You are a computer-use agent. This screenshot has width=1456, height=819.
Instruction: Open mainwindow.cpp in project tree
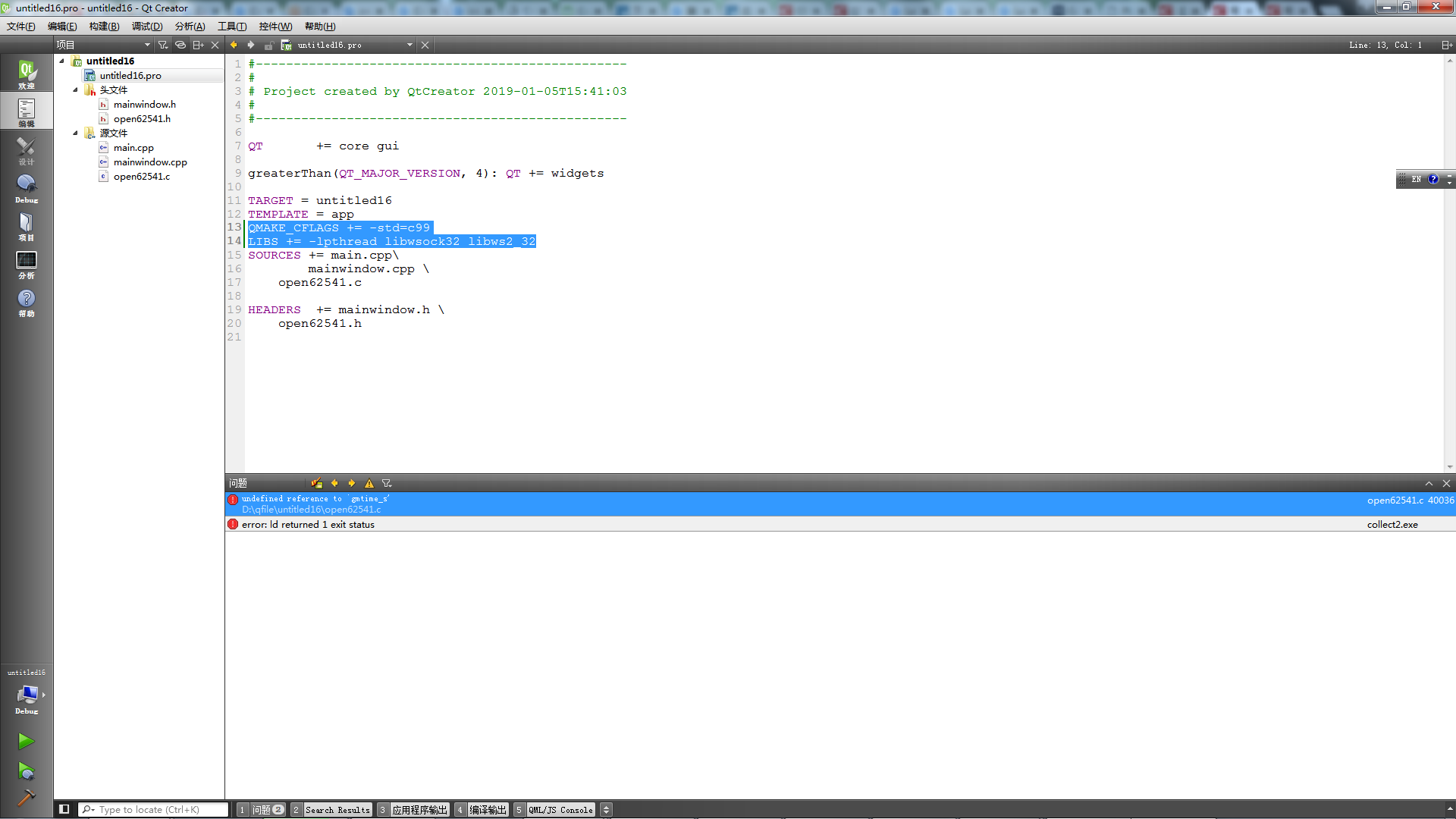150,162
